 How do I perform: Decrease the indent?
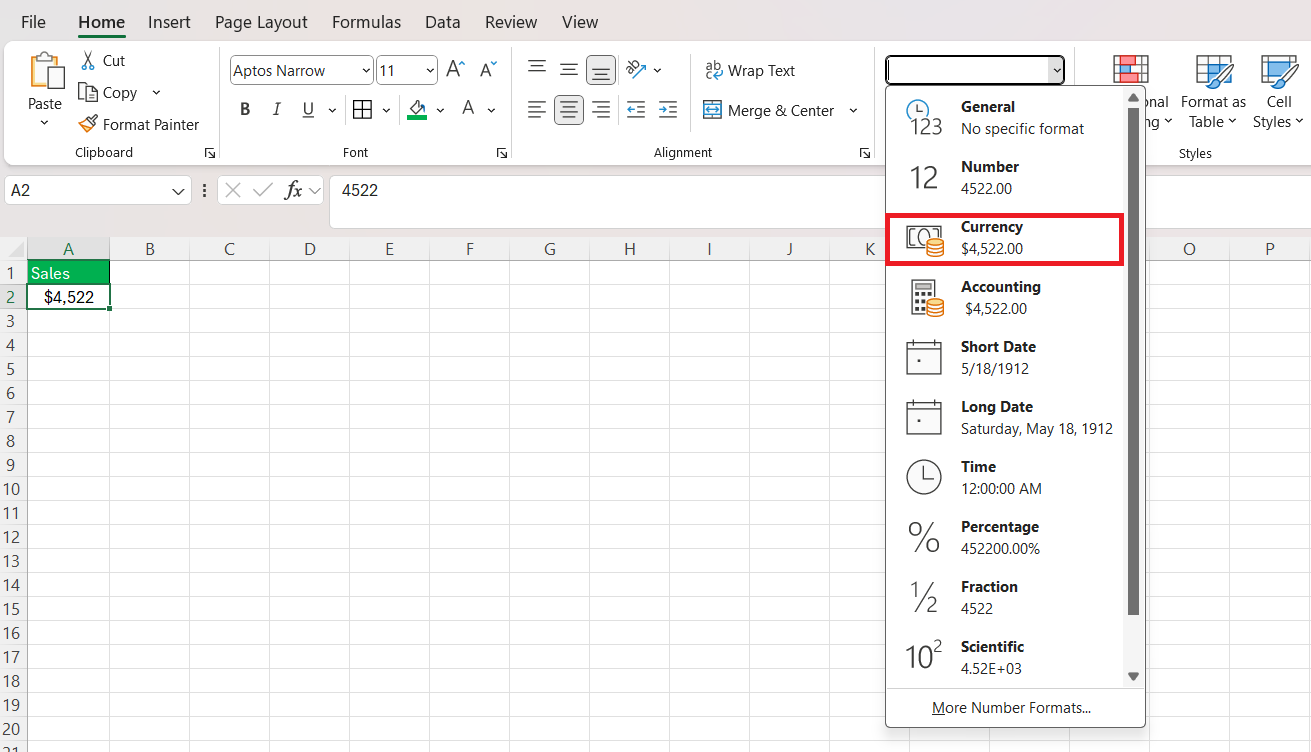636,110
